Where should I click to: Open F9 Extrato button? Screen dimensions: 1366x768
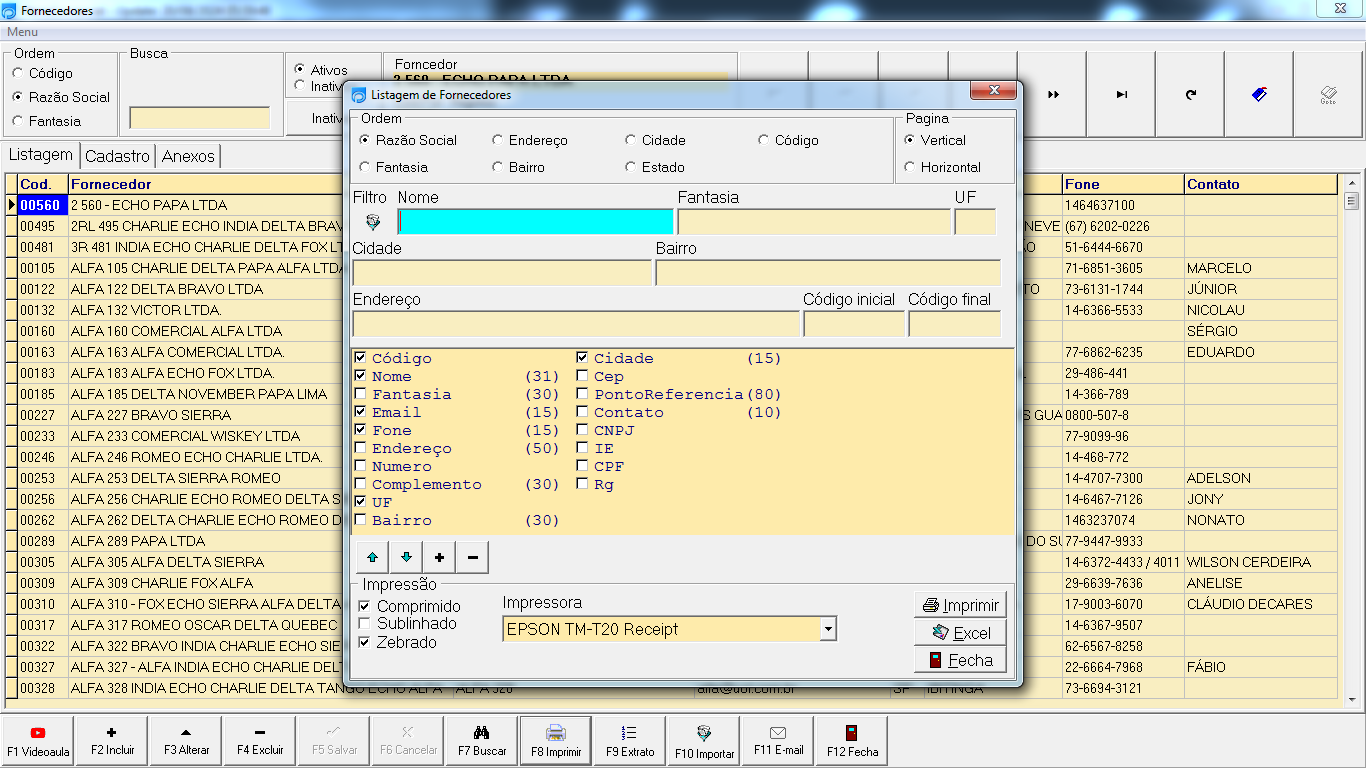(x=630, y=741)
